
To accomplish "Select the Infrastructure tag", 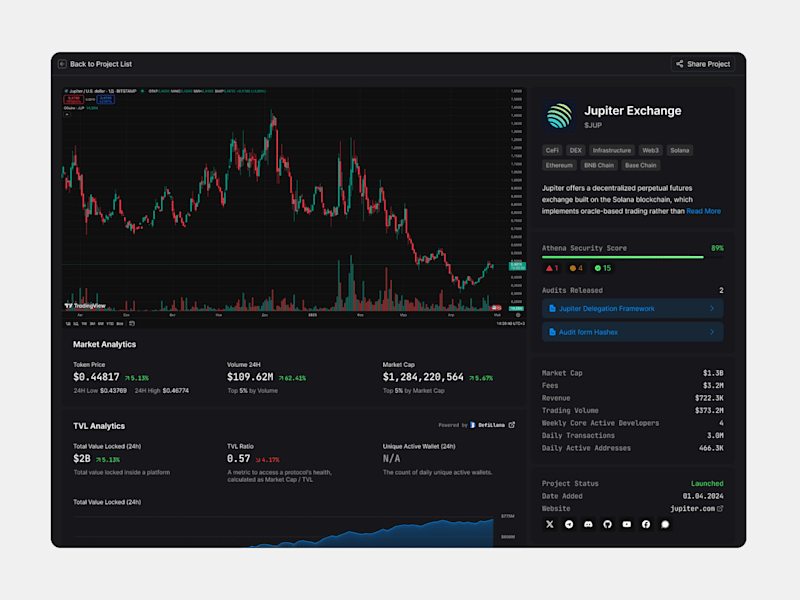I will (612, 151).
